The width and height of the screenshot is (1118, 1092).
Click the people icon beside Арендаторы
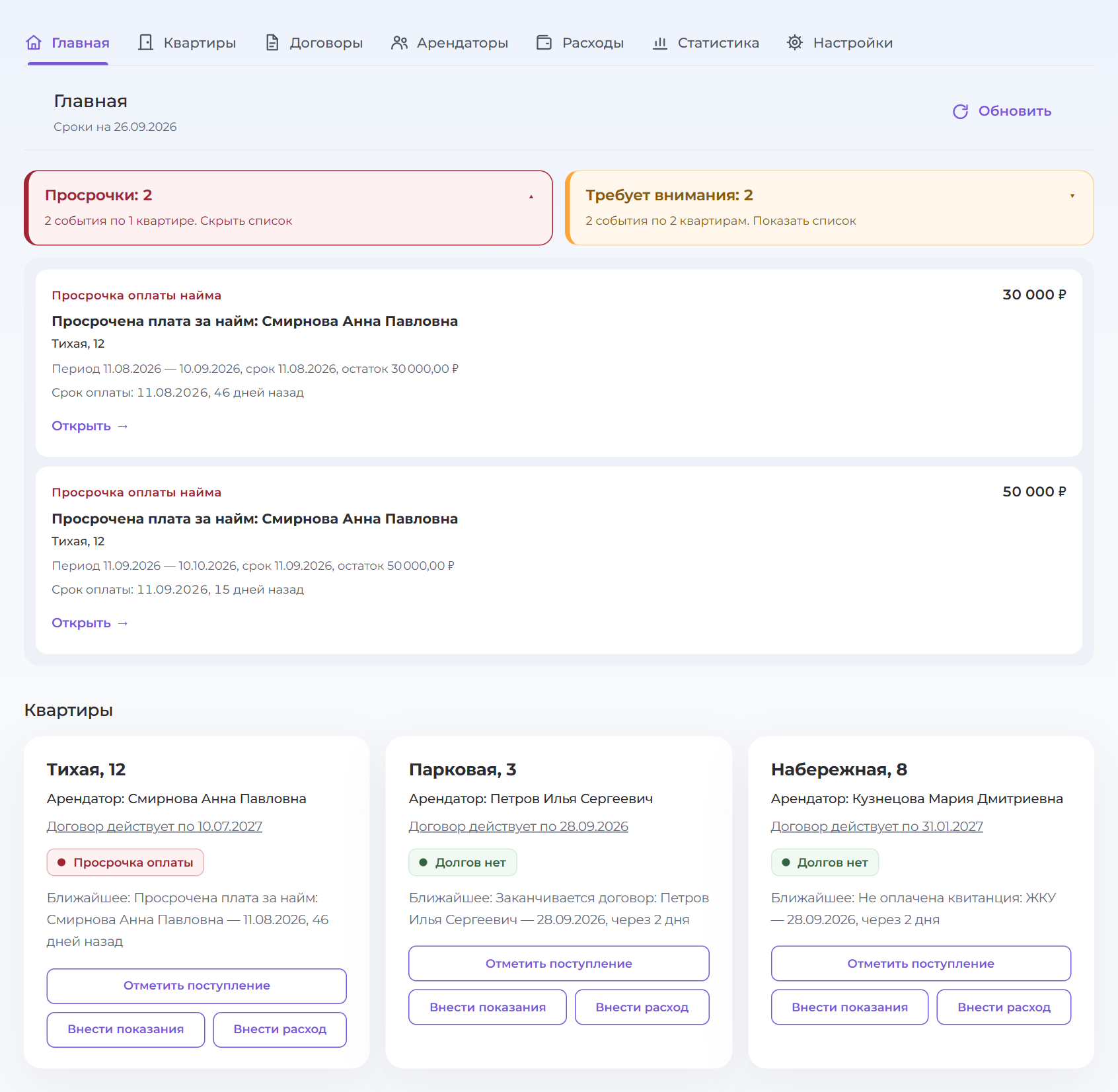click(x=399, y=43)
